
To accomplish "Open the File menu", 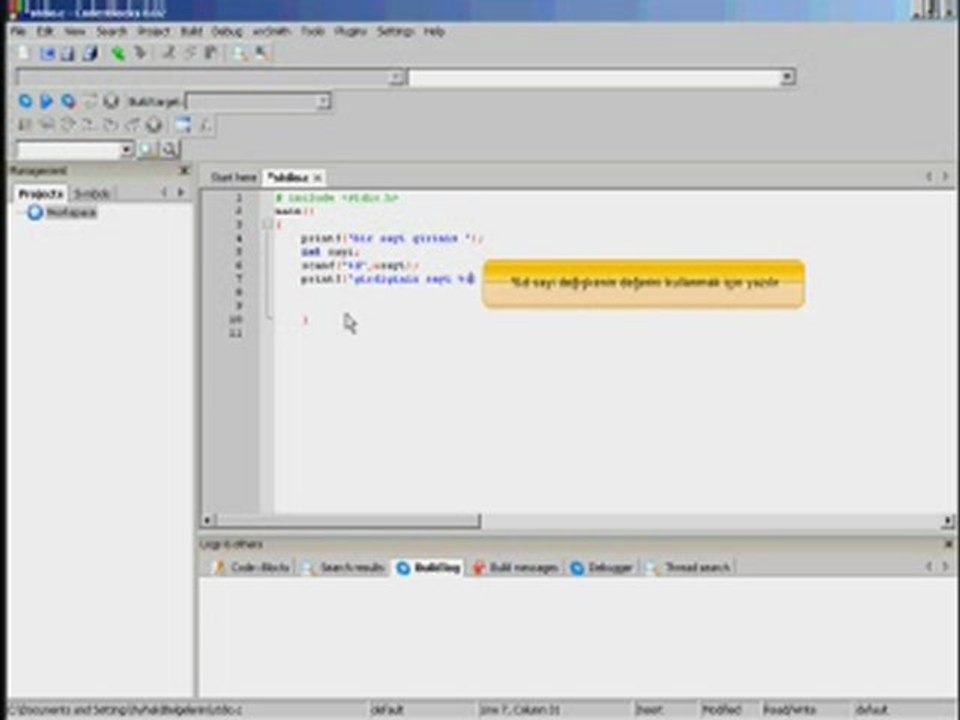I will [18, 31].
